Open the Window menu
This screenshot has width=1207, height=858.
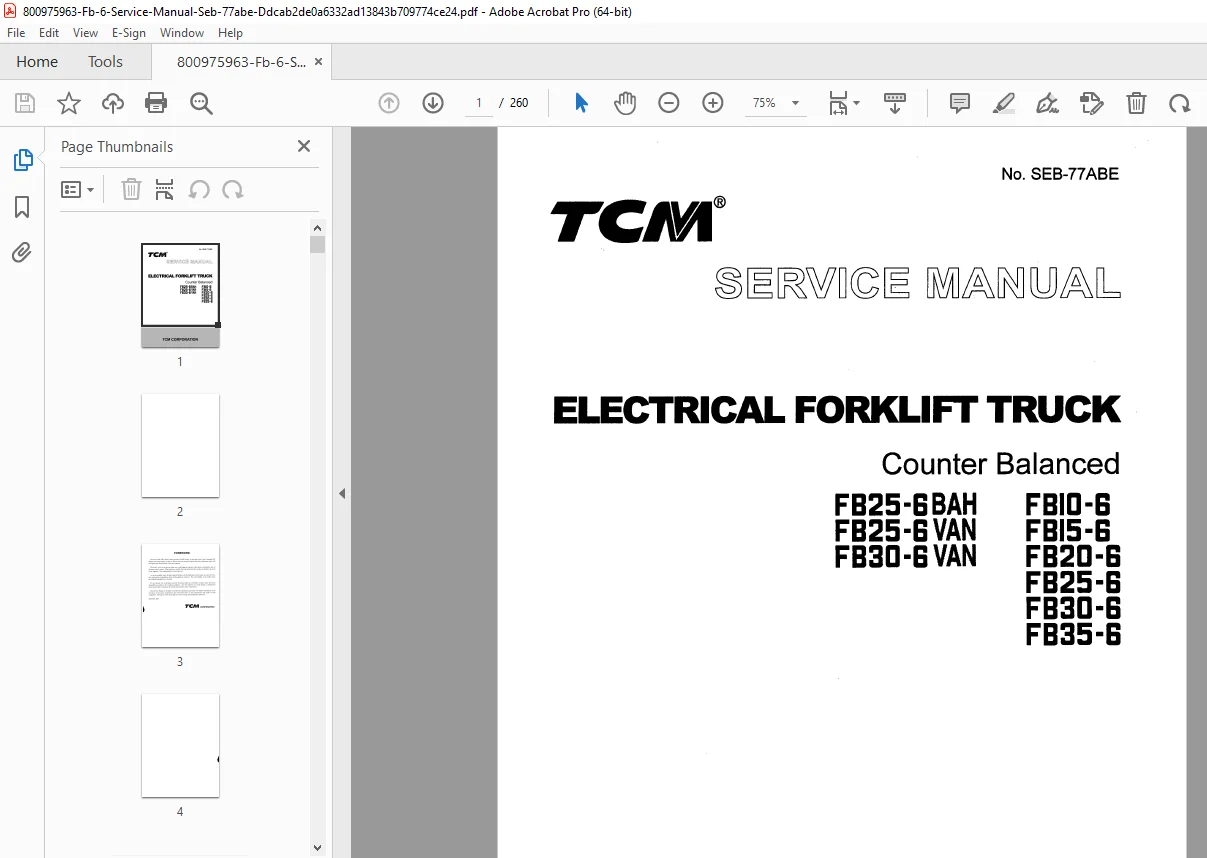point(182,32)
